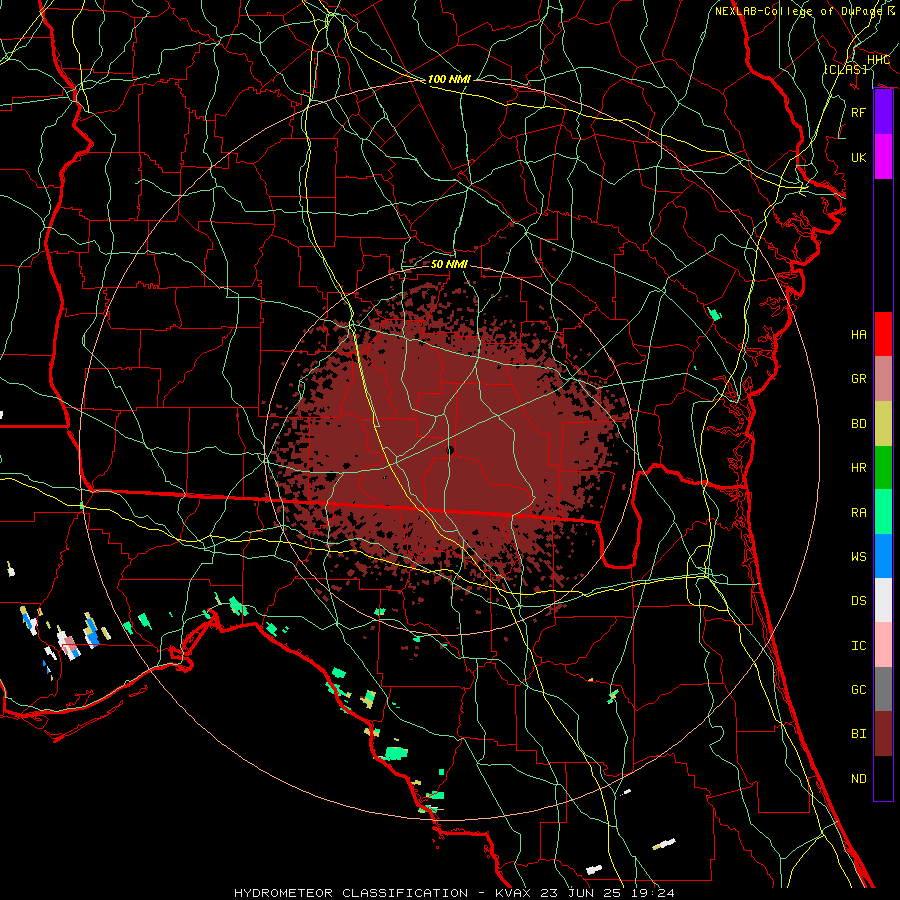Click the WS blue legend swatch
This screenshot has height=900, width=900.
point(883,556)
